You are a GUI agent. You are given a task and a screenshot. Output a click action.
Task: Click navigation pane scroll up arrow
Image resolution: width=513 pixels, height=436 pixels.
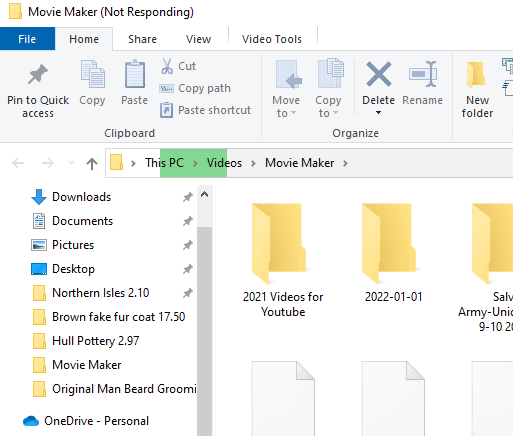point(204,194)
